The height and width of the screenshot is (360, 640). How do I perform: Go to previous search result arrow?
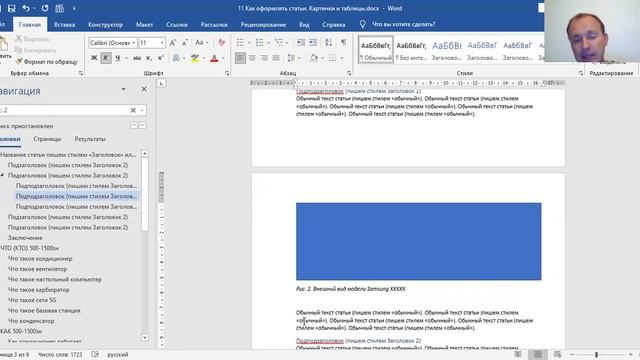[133, 125]
